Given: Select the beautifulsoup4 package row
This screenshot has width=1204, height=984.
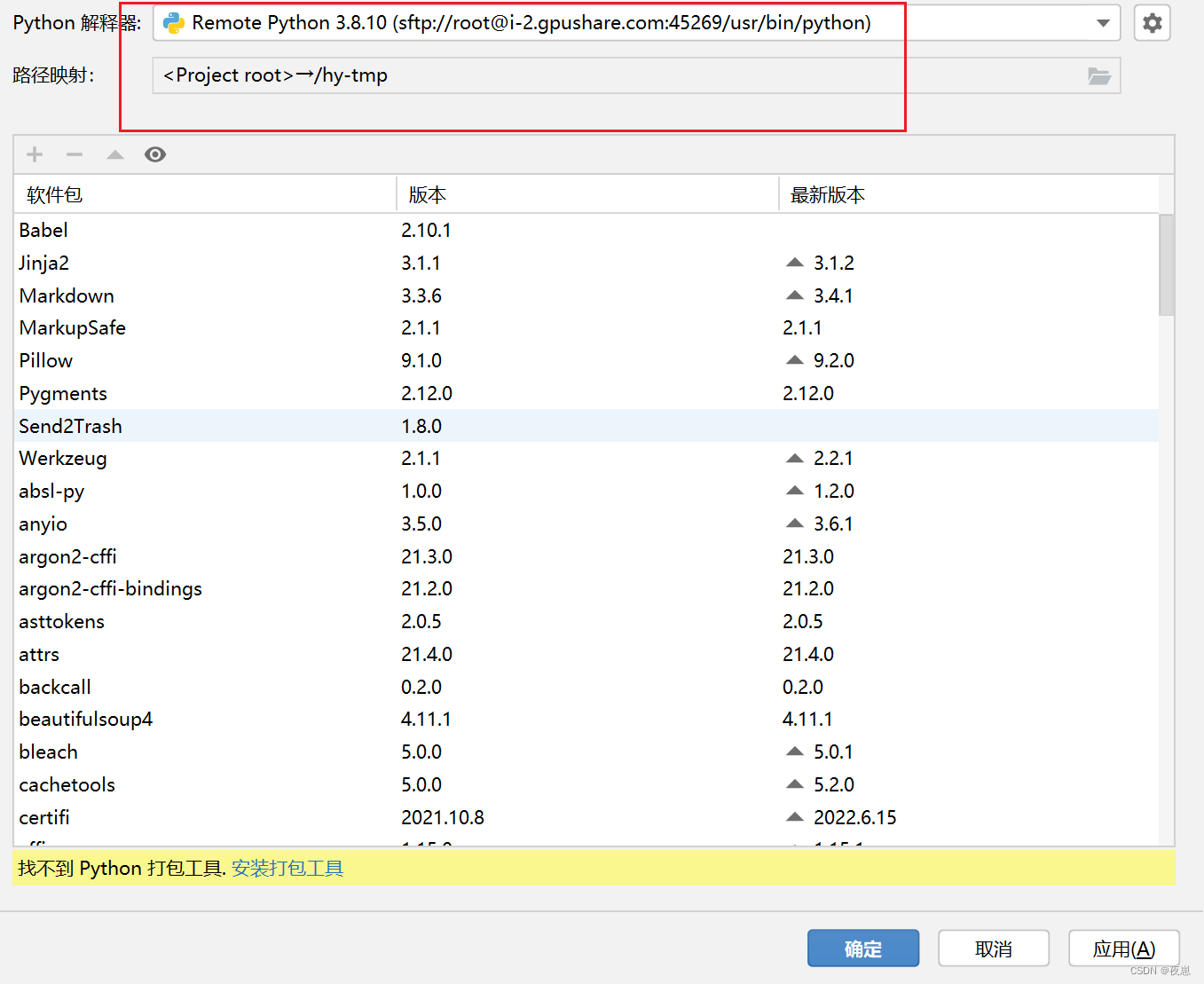Looking at the screenshot, I should pos(586,720).
